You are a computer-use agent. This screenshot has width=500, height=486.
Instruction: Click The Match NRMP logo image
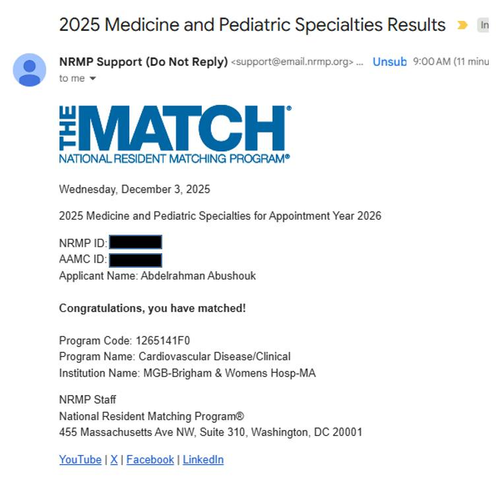pos(175,134)
